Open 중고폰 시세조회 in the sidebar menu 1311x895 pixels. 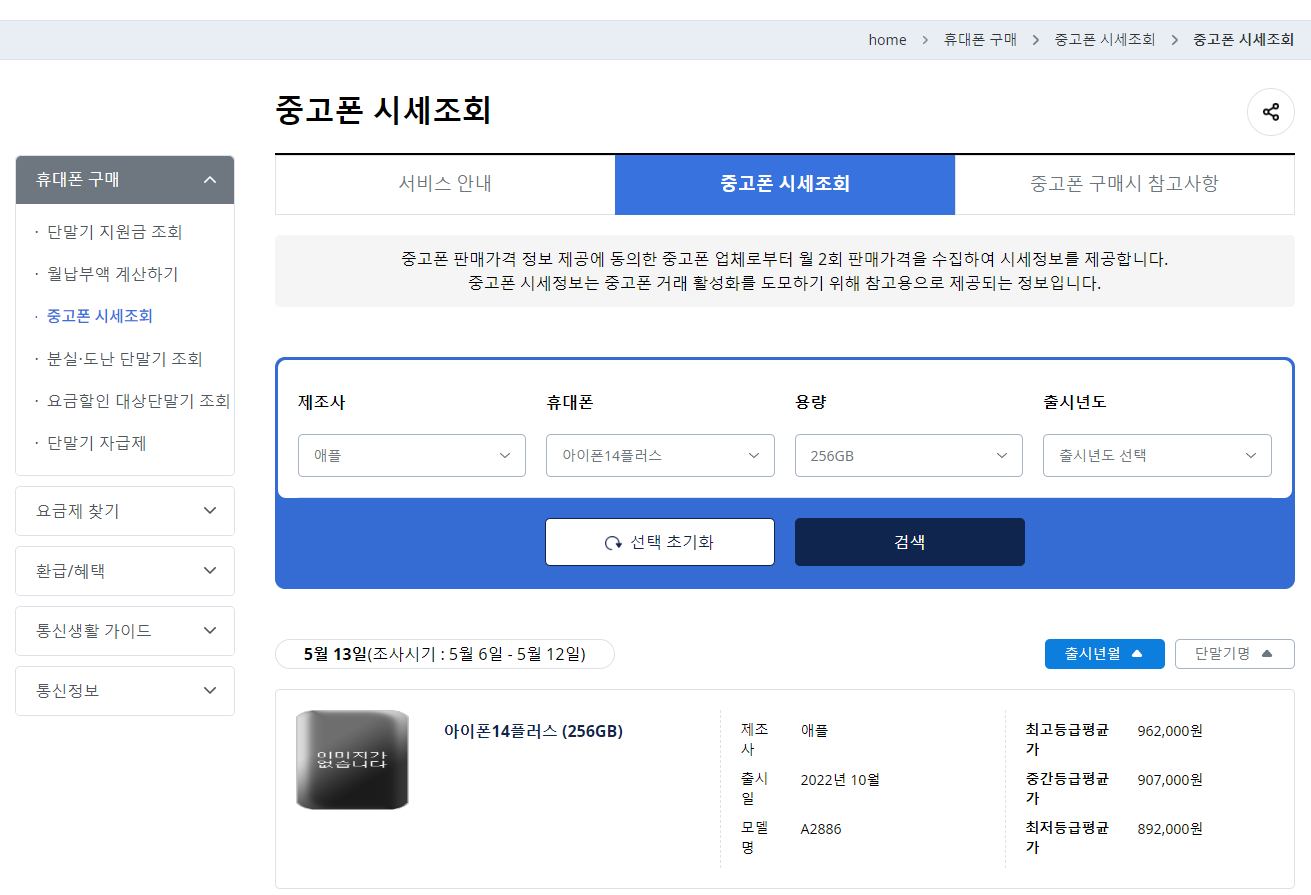pos(100,316)
